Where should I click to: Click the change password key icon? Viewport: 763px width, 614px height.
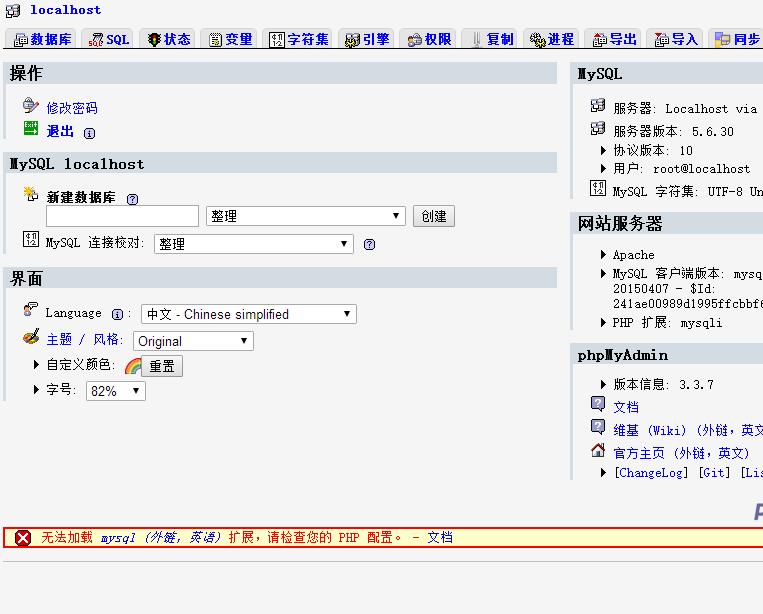pyautogui.click(x=31, y=105)
